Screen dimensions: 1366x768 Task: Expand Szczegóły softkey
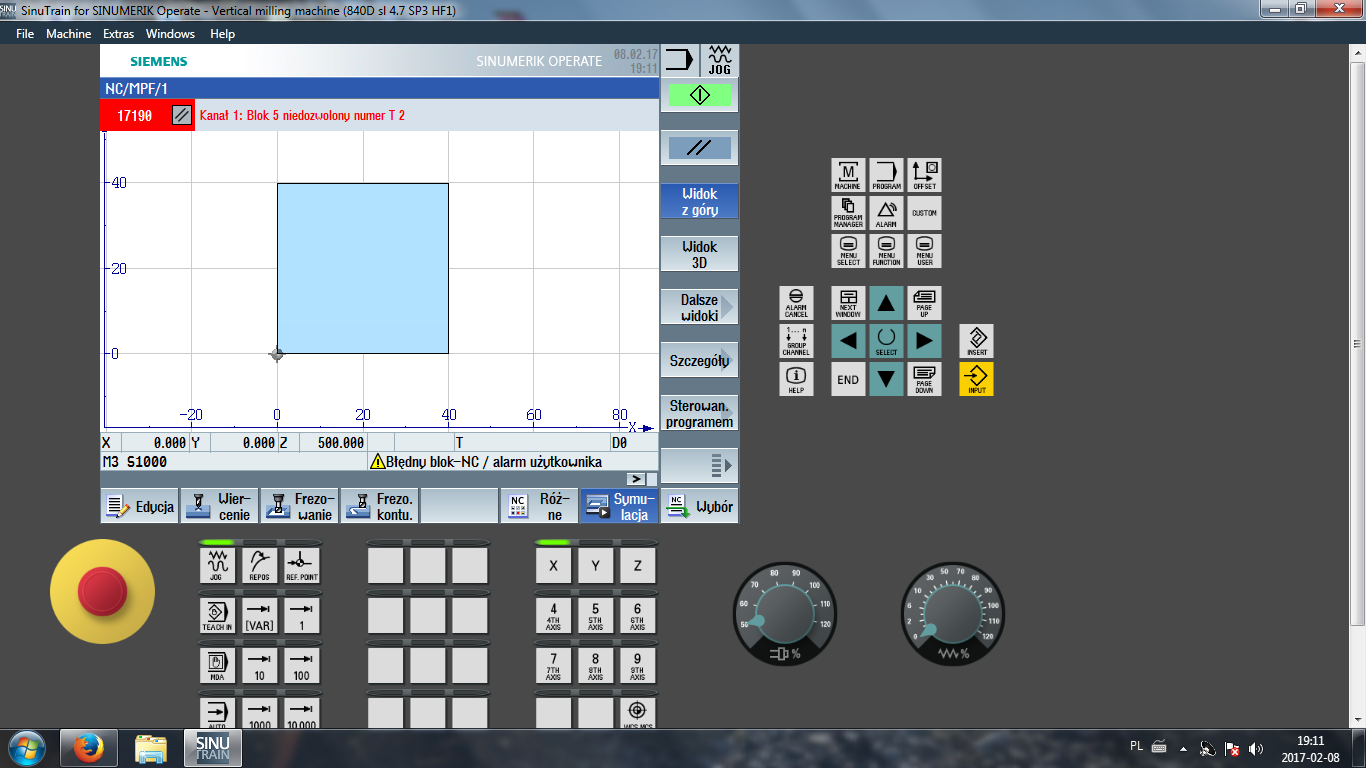coord(699,360)
